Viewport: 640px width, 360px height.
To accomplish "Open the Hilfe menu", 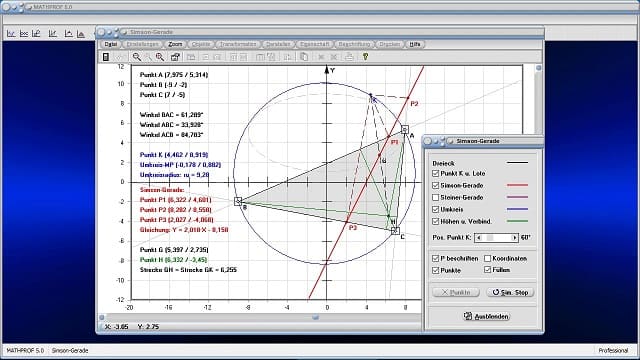I will click(415, 44).
